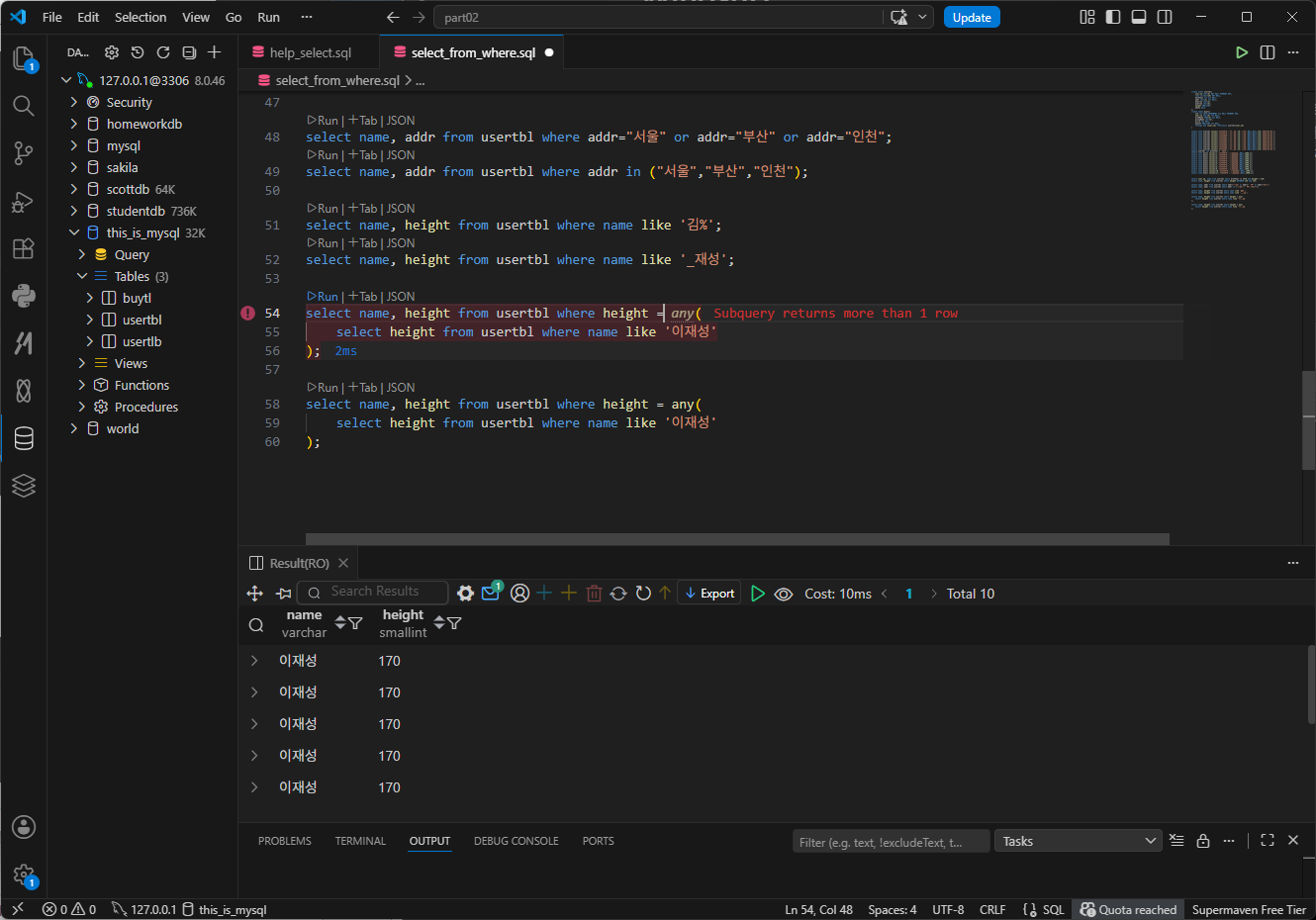Click the Export button in results

pos(709,594)
